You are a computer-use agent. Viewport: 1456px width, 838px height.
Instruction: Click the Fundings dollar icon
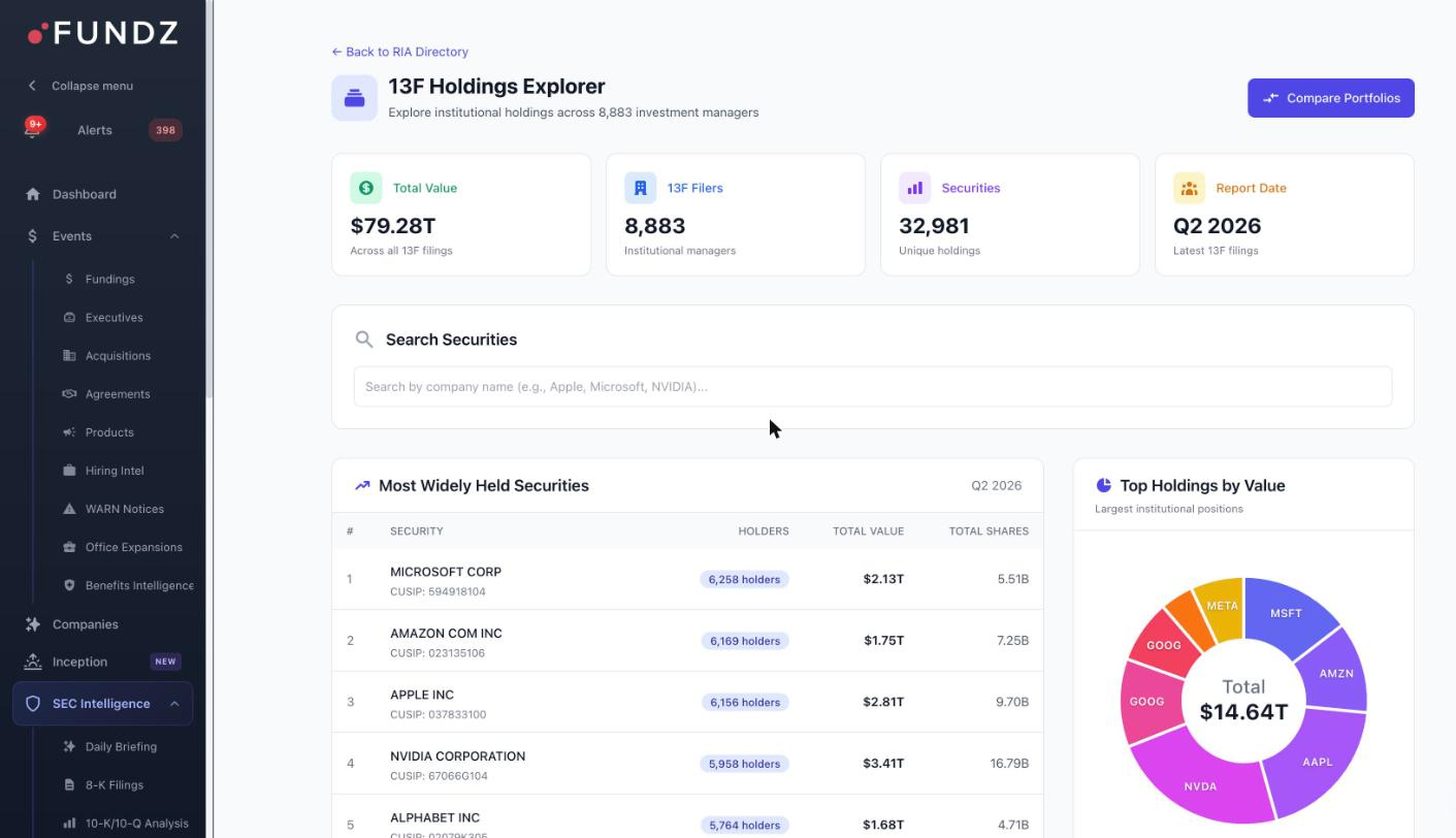click(69, 279)
